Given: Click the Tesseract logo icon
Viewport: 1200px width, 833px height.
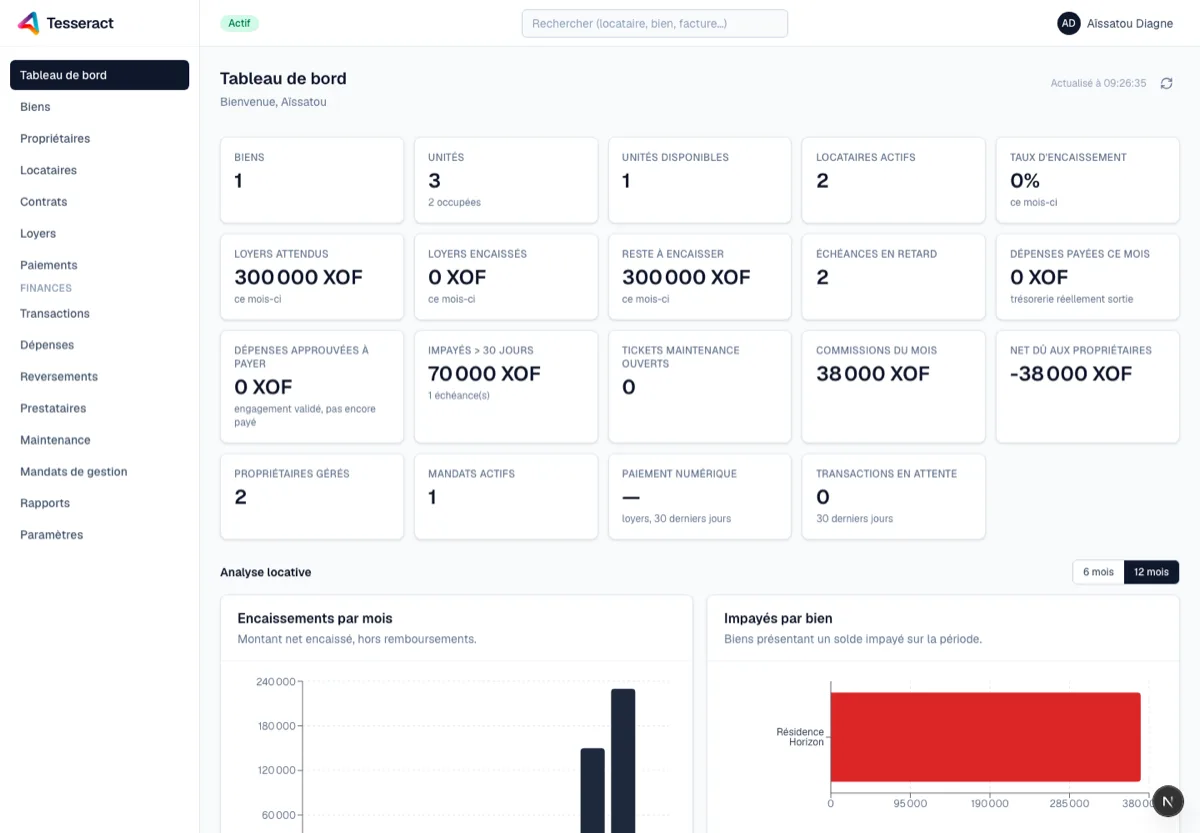Looking at the screenshot, I should [x=29, y=23].
